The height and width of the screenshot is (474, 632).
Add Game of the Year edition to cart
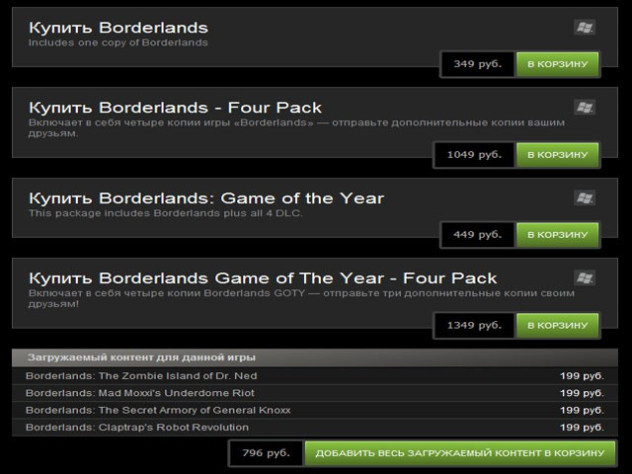[557, 235]
